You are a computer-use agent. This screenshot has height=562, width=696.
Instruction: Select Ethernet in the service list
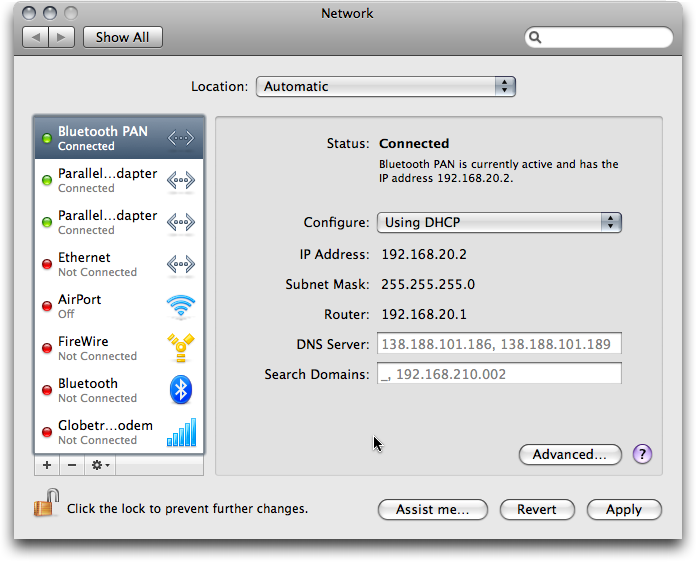[x=119, y=264]
